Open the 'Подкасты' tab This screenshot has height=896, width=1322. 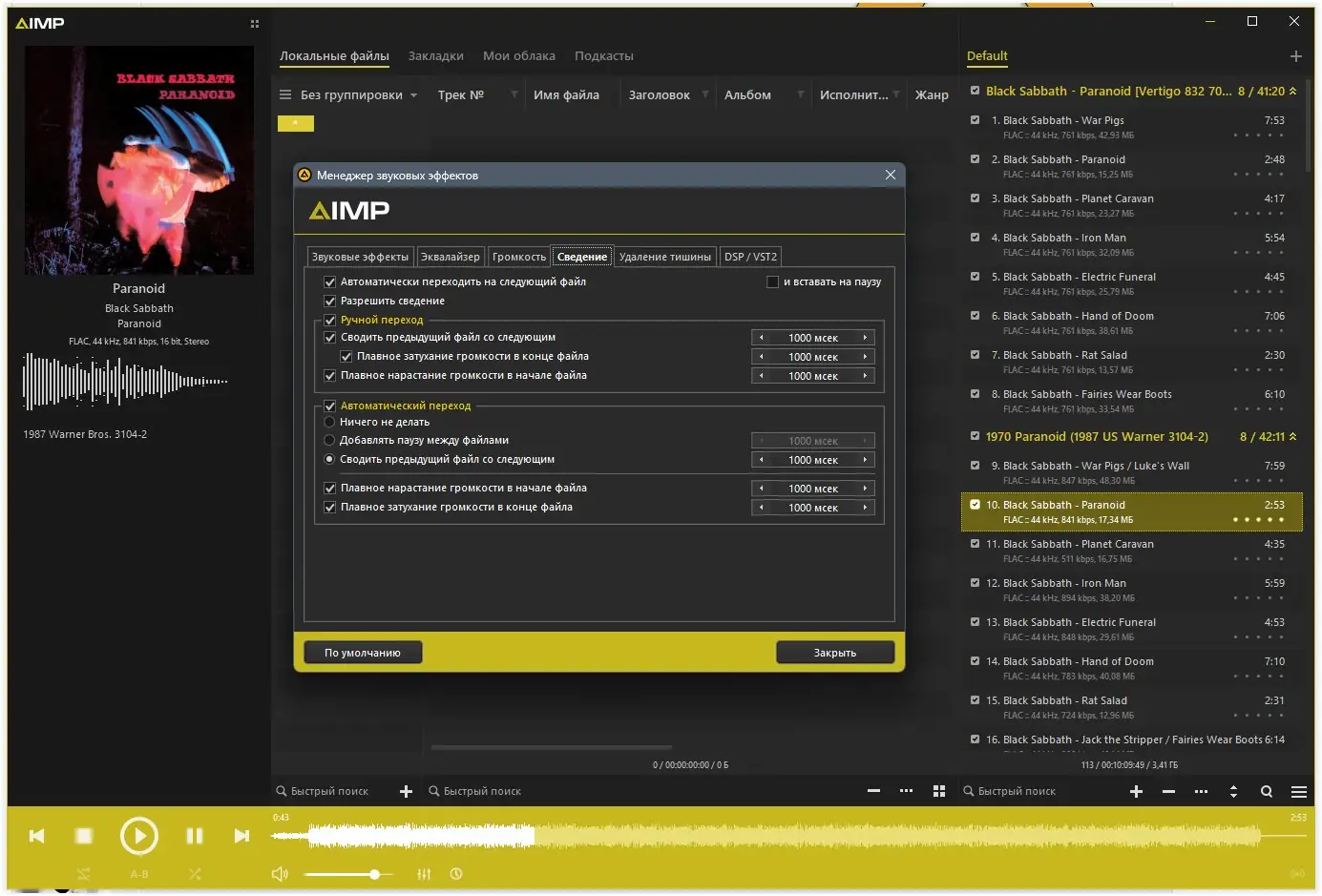click(x=604, y=56)
